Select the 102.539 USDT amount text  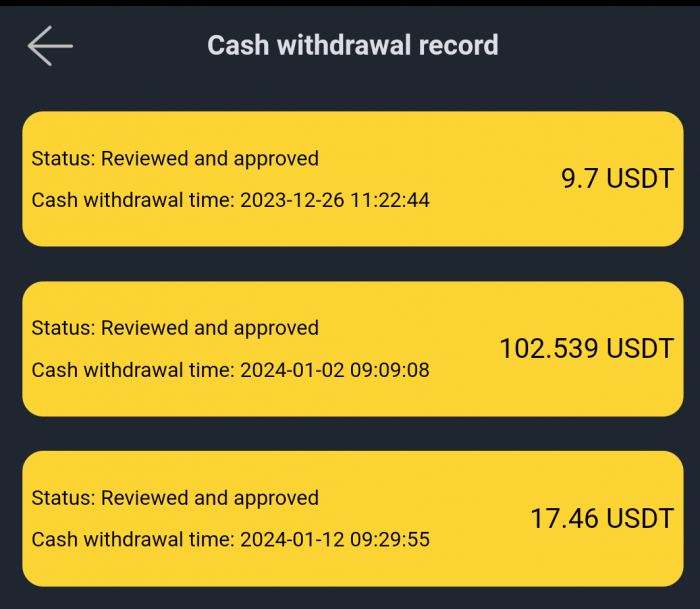point(586,349)
